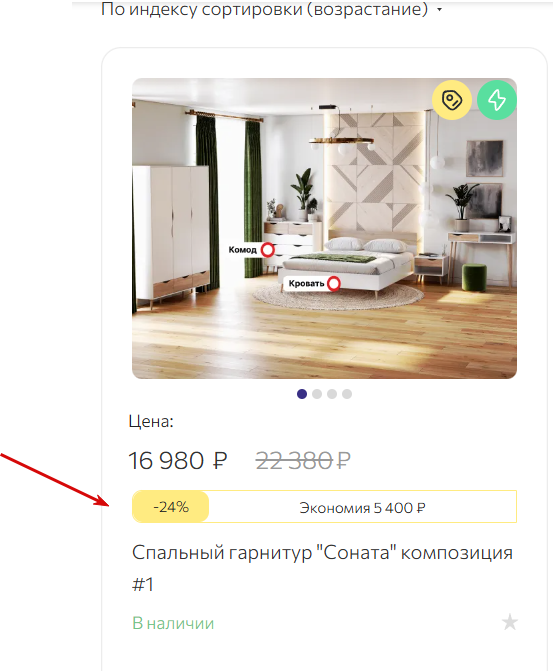Click the В наличии availability text
The image size is (553, 671).
pyautogui.click(x=173, y=623)
